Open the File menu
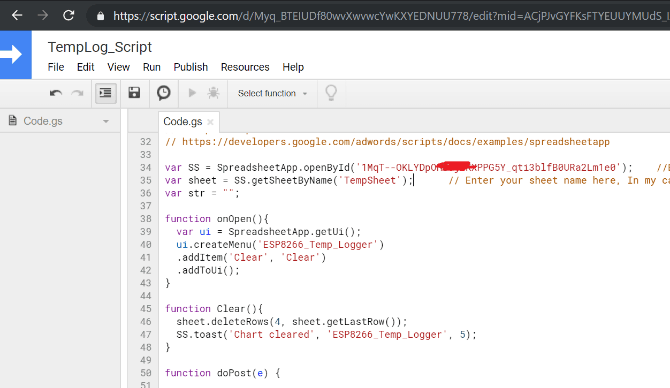Screen dimensions: 670x388 pos(56,67)
